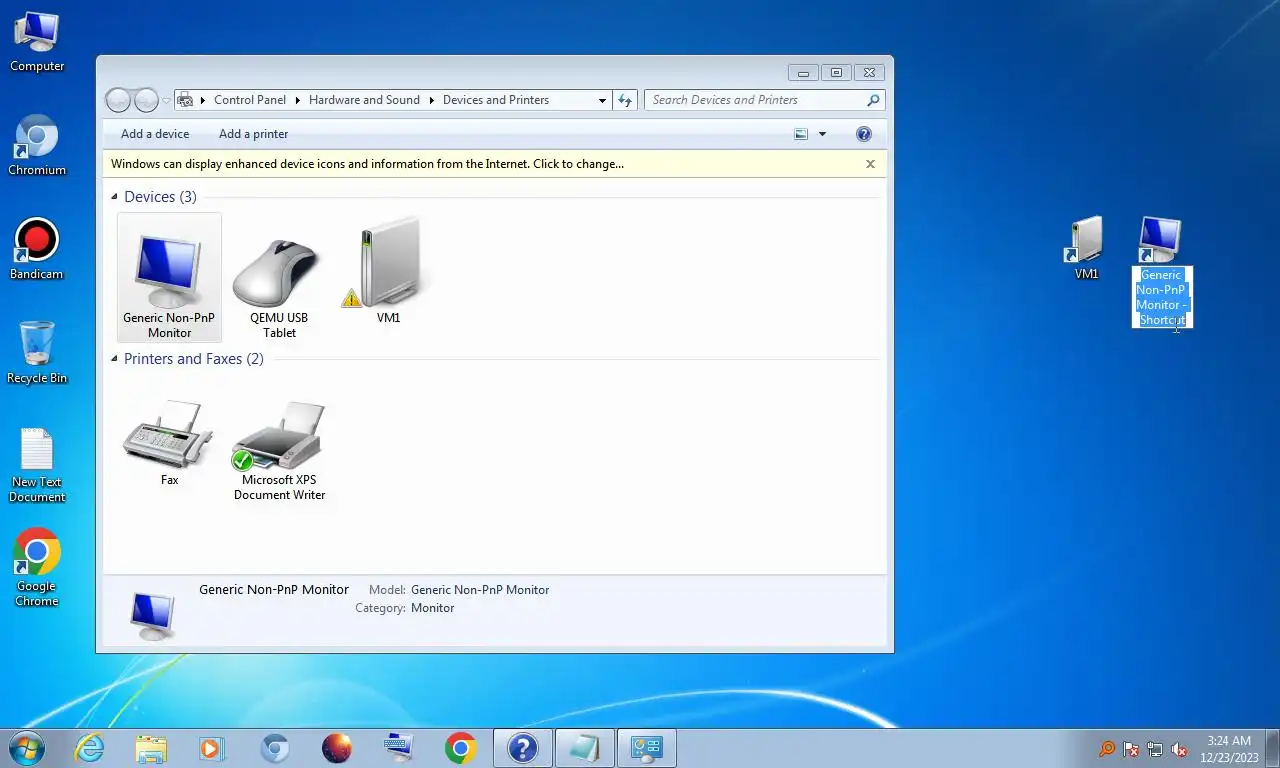1280x768 pixels.
Task: Open the view options dropdown arrow
Action: point(823,134)
